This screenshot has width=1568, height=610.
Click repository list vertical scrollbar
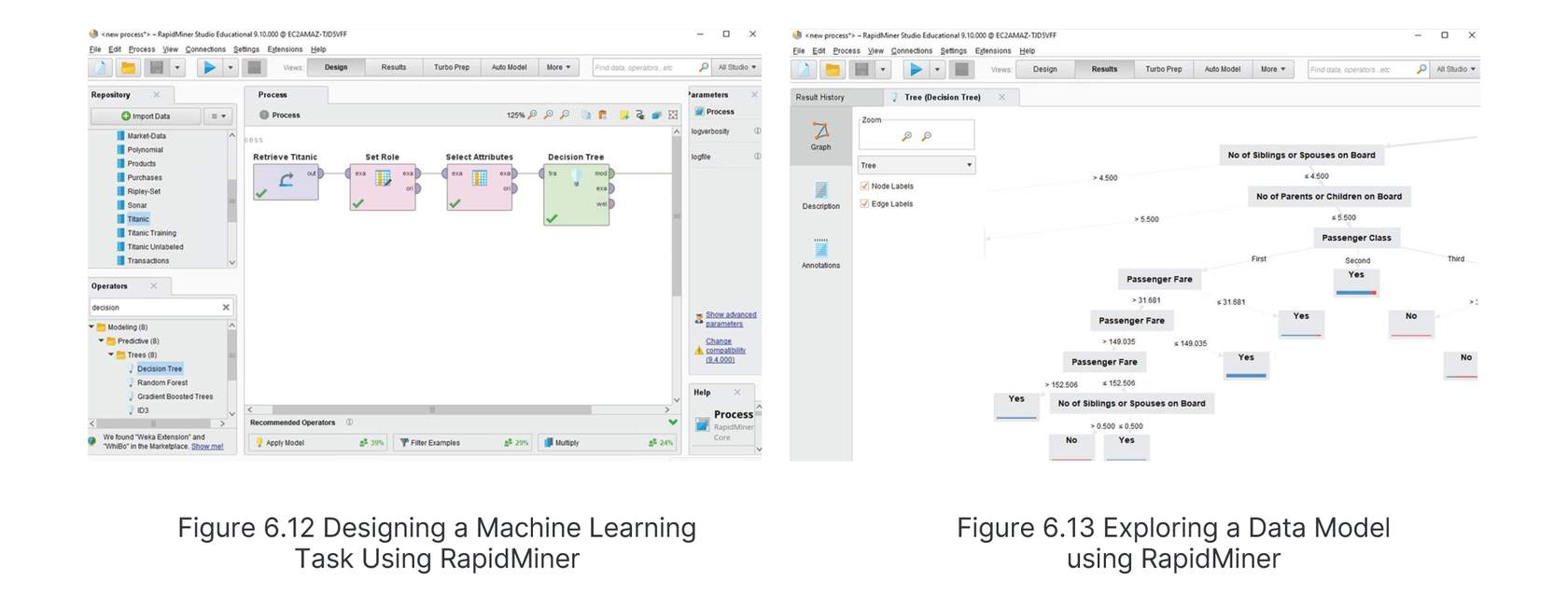coord(231,199)
